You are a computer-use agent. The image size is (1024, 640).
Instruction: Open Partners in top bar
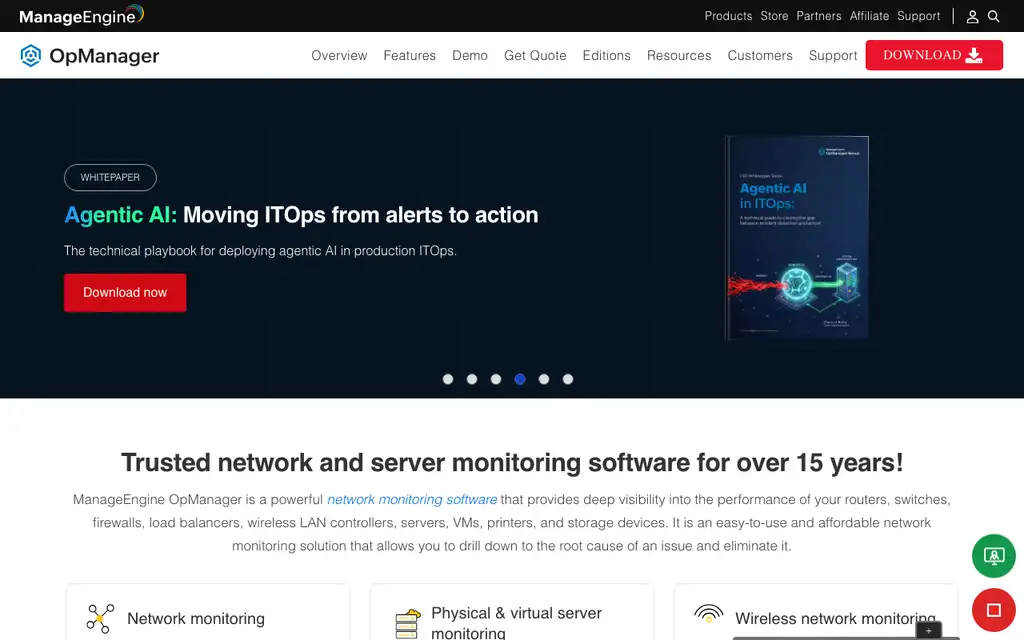point(818,16)
